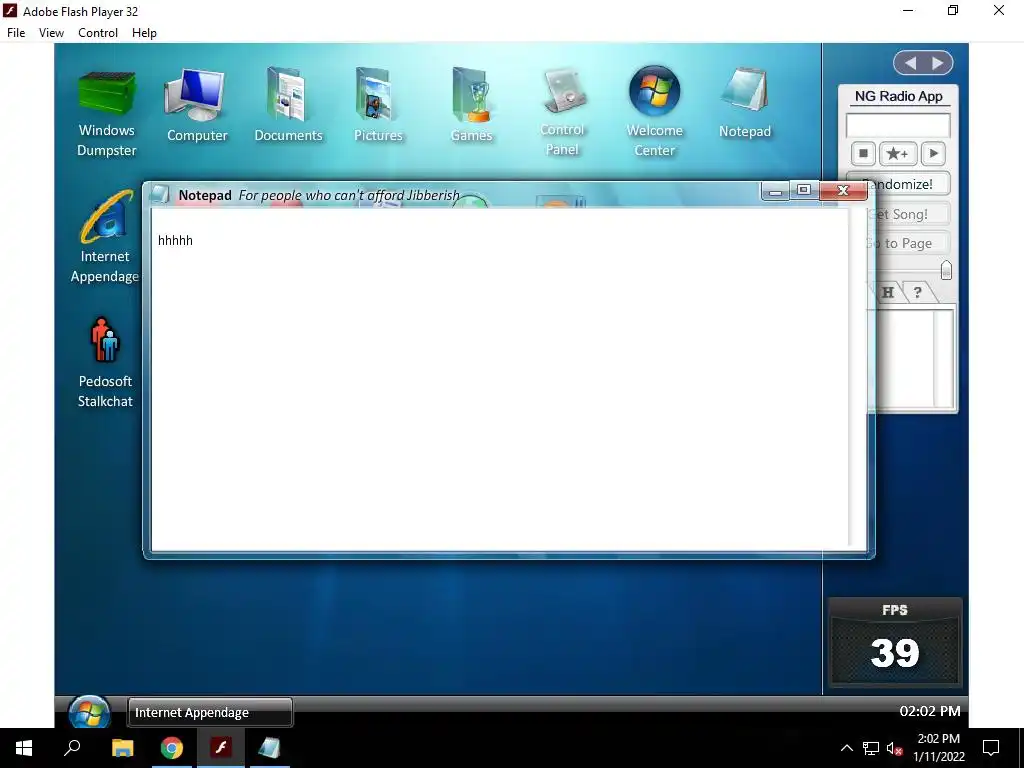1024x768 pixels.
Task: Click the NG Radio song input field
Action: [x=898, y=125]
